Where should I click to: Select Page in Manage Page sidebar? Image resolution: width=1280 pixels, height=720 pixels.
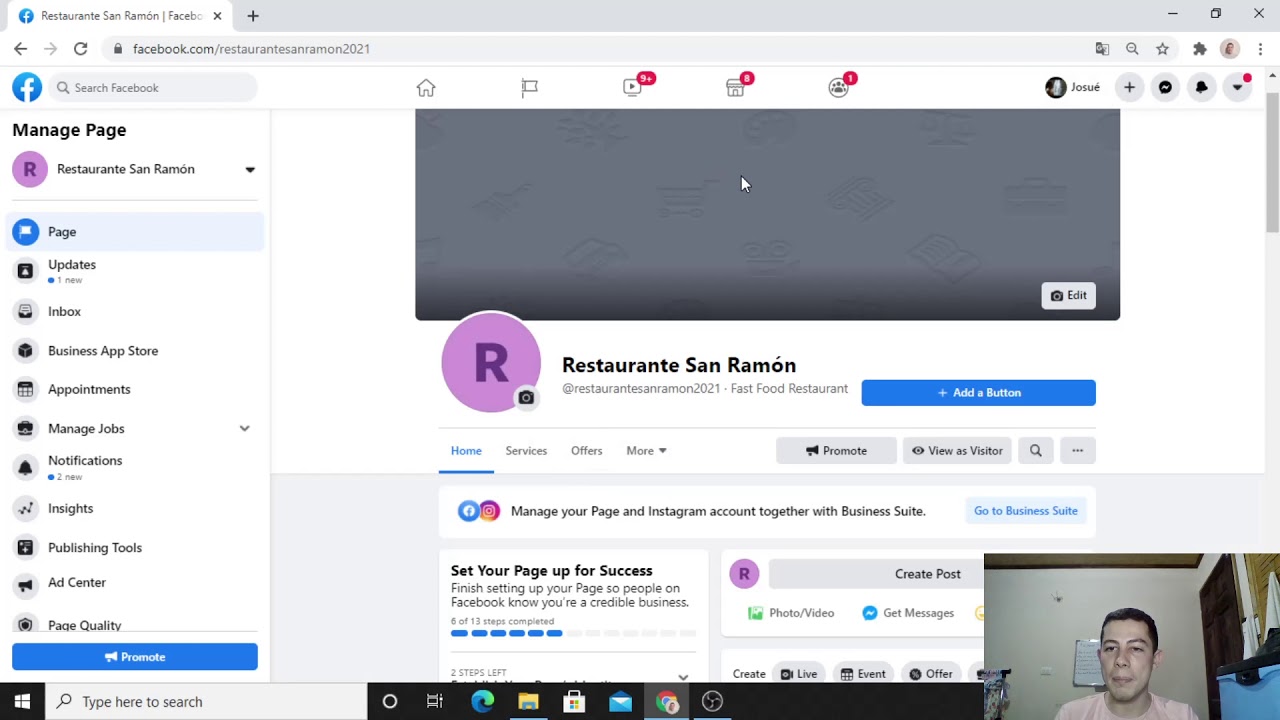[x=135, y=232]
